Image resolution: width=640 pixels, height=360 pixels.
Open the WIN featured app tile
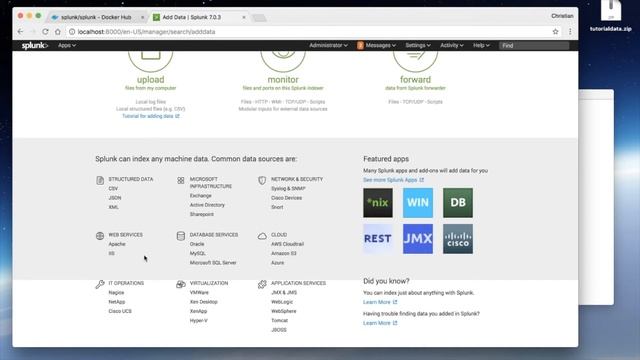click(x=418, y=203)
